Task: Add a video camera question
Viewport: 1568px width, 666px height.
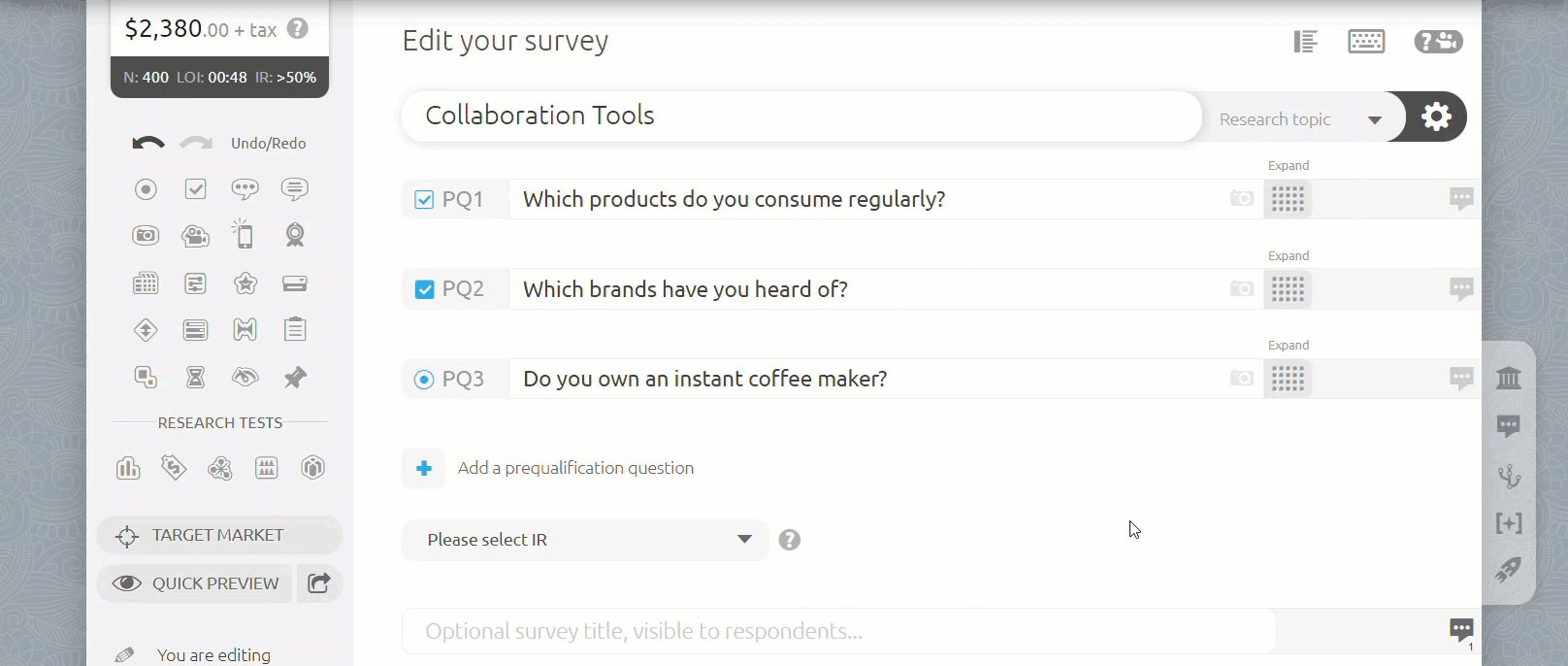Action: [195, 235]
